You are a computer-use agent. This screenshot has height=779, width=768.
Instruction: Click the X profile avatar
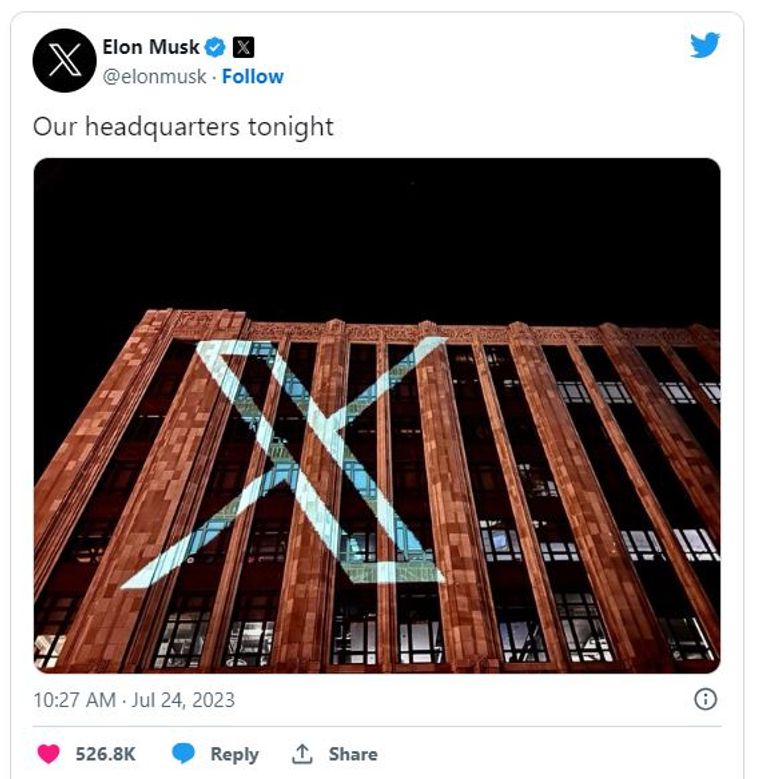64,60
